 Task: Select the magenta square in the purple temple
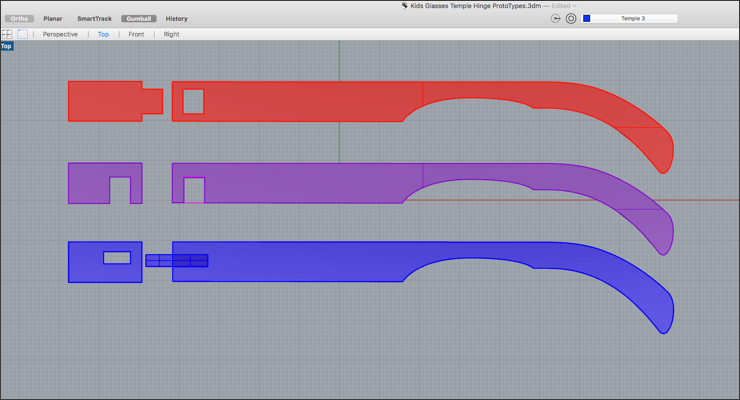(194, 190)
